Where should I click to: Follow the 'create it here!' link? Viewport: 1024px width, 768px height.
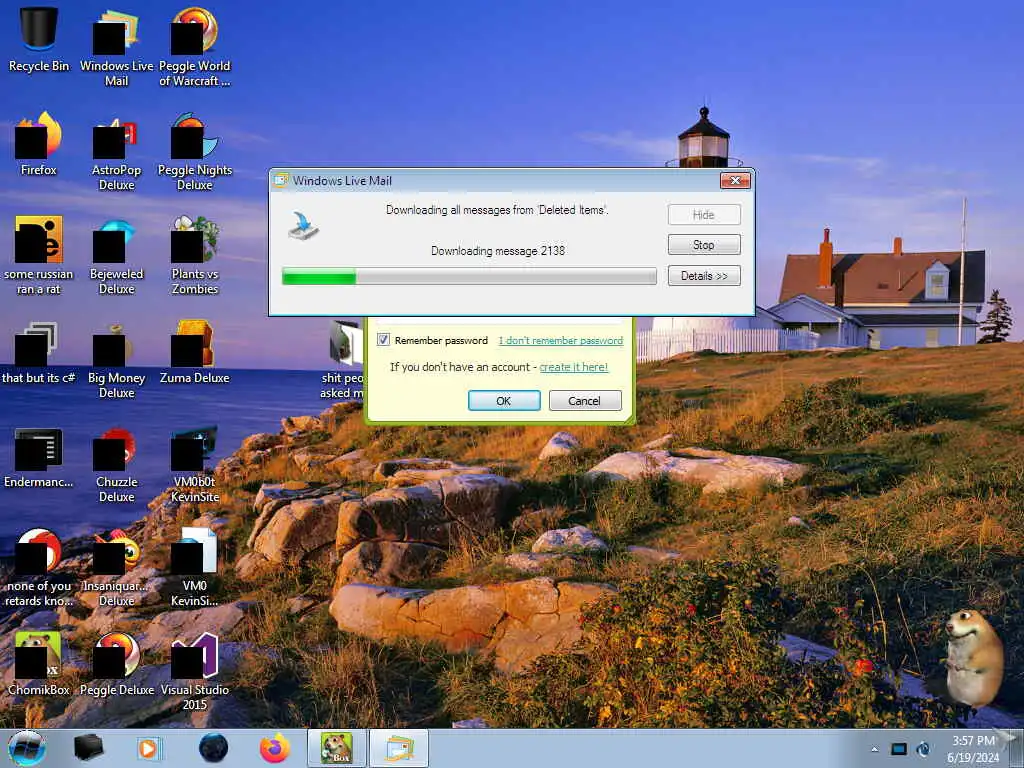pyautogui.click(x=573, y=367)
